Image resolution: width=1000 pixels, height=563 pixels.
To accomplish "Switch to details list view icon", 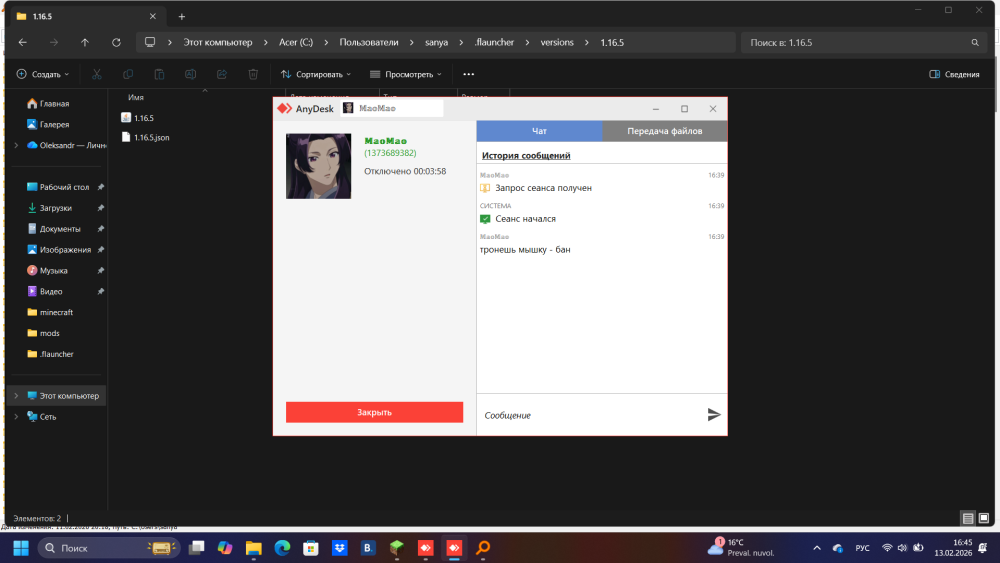I will [x=968, y=518].
